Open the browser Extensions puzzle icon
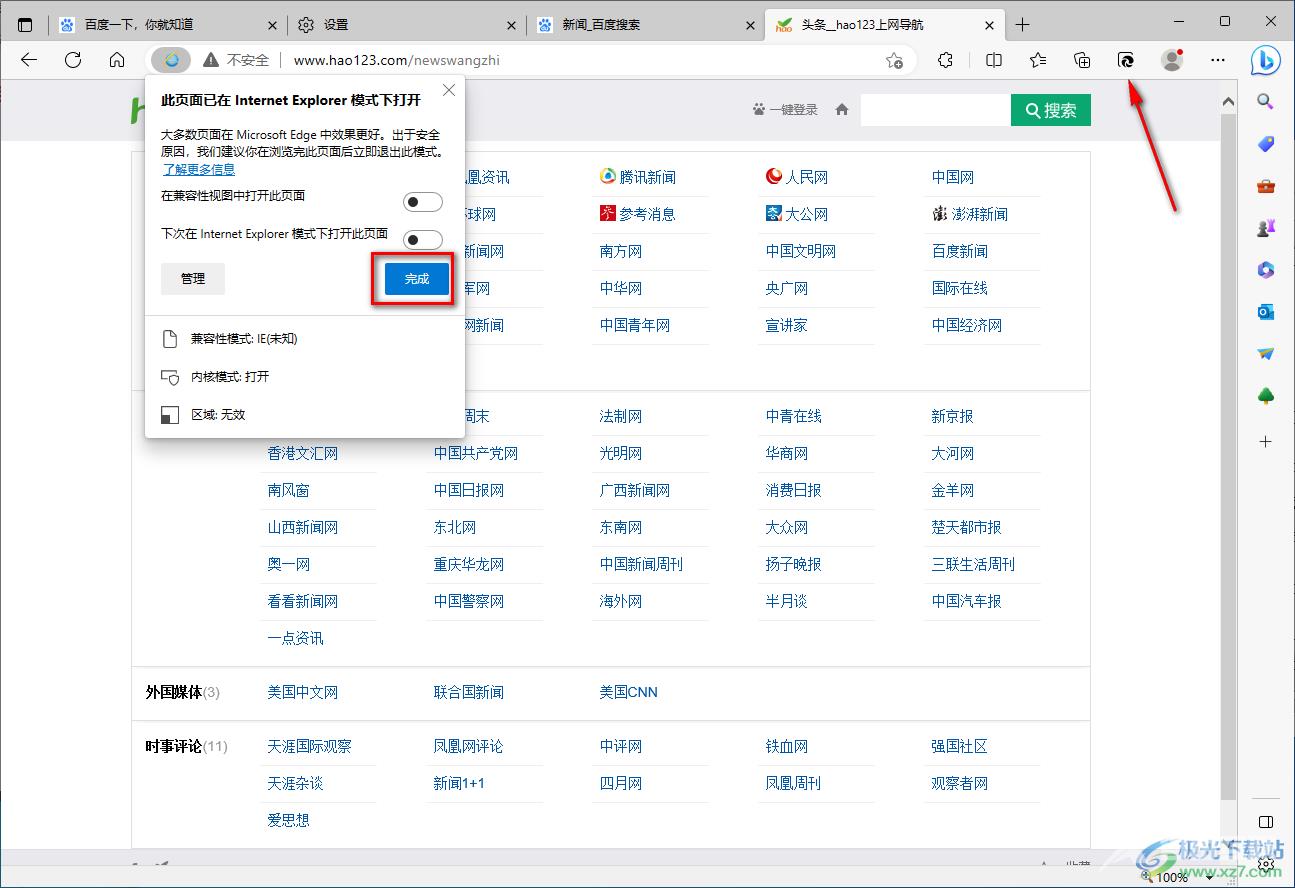 pyautogui.click(x=945, y=60)
